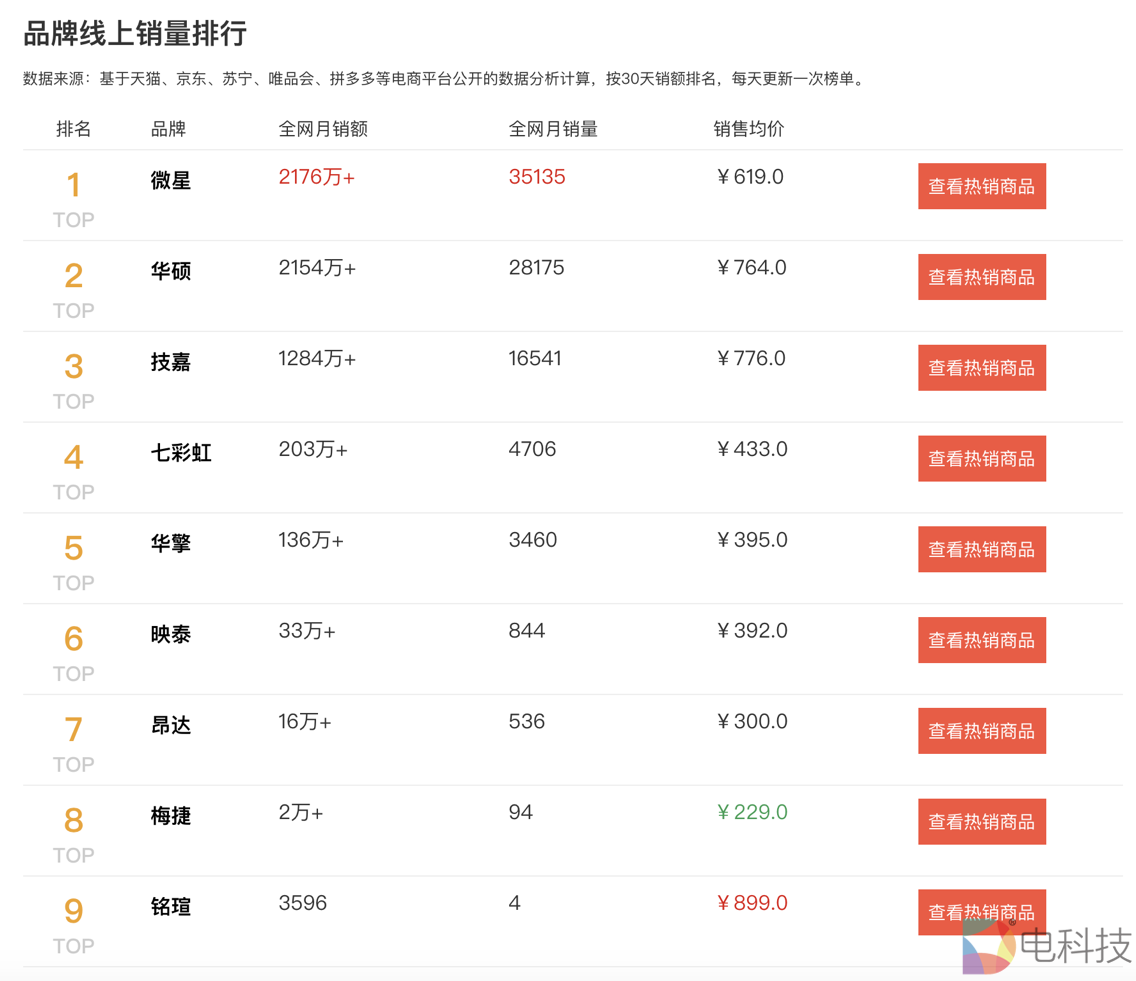Open 查看热销商品 for 技嘉
The height and width of the screenshot is (981, 1136).
click(x=981, y=368)
